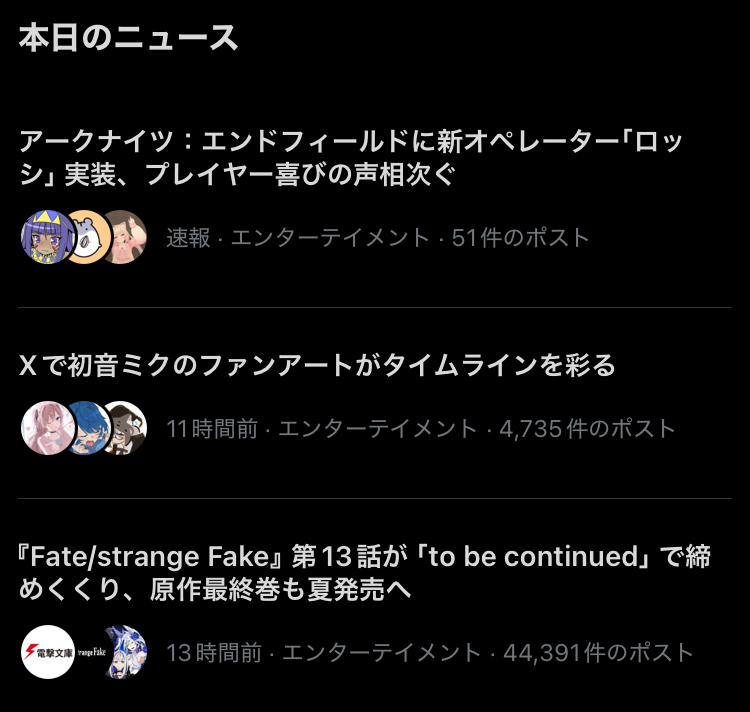
Task: Tap the strange Fake white-haired character avatar
Action: point(124,652)
